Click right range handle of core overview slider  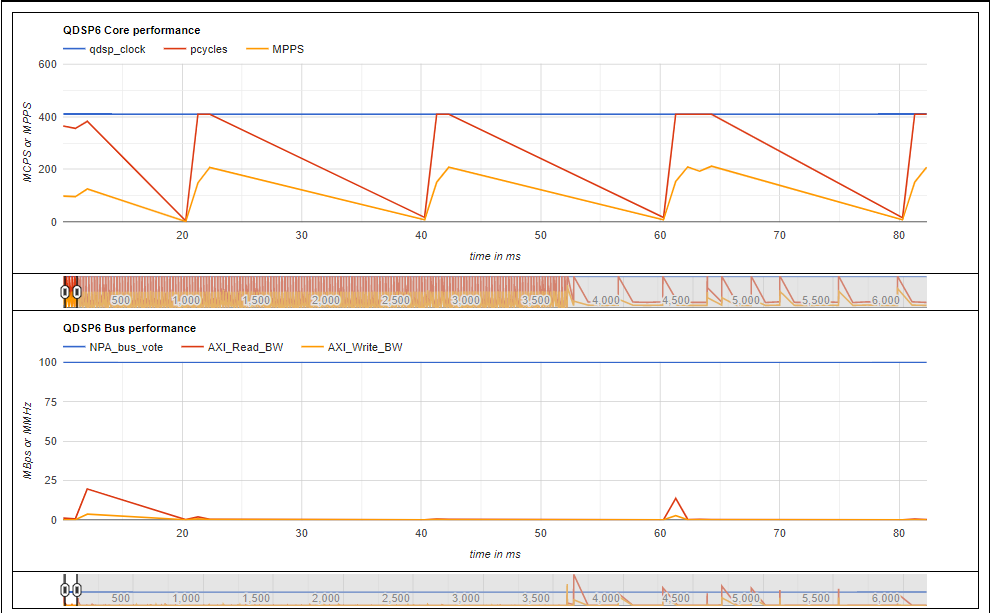coord(76,292)
